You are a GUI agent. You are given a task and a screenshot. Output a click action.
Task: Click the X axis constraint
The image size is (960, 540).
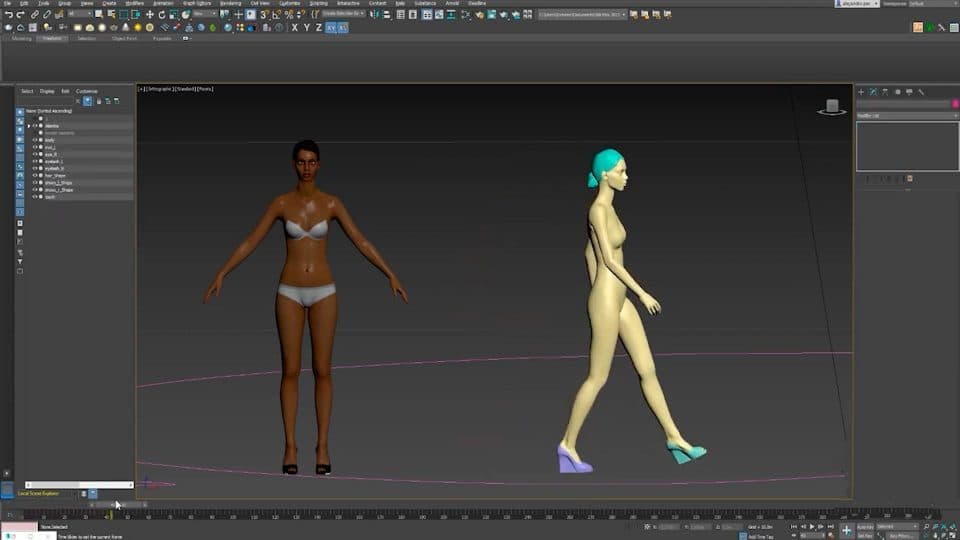tap(294, 28)
